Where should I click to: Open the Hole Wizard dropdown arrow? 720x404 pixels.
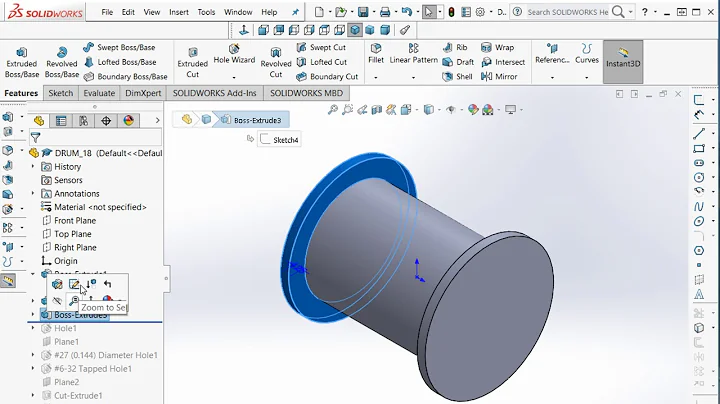[x=234, y=78]
